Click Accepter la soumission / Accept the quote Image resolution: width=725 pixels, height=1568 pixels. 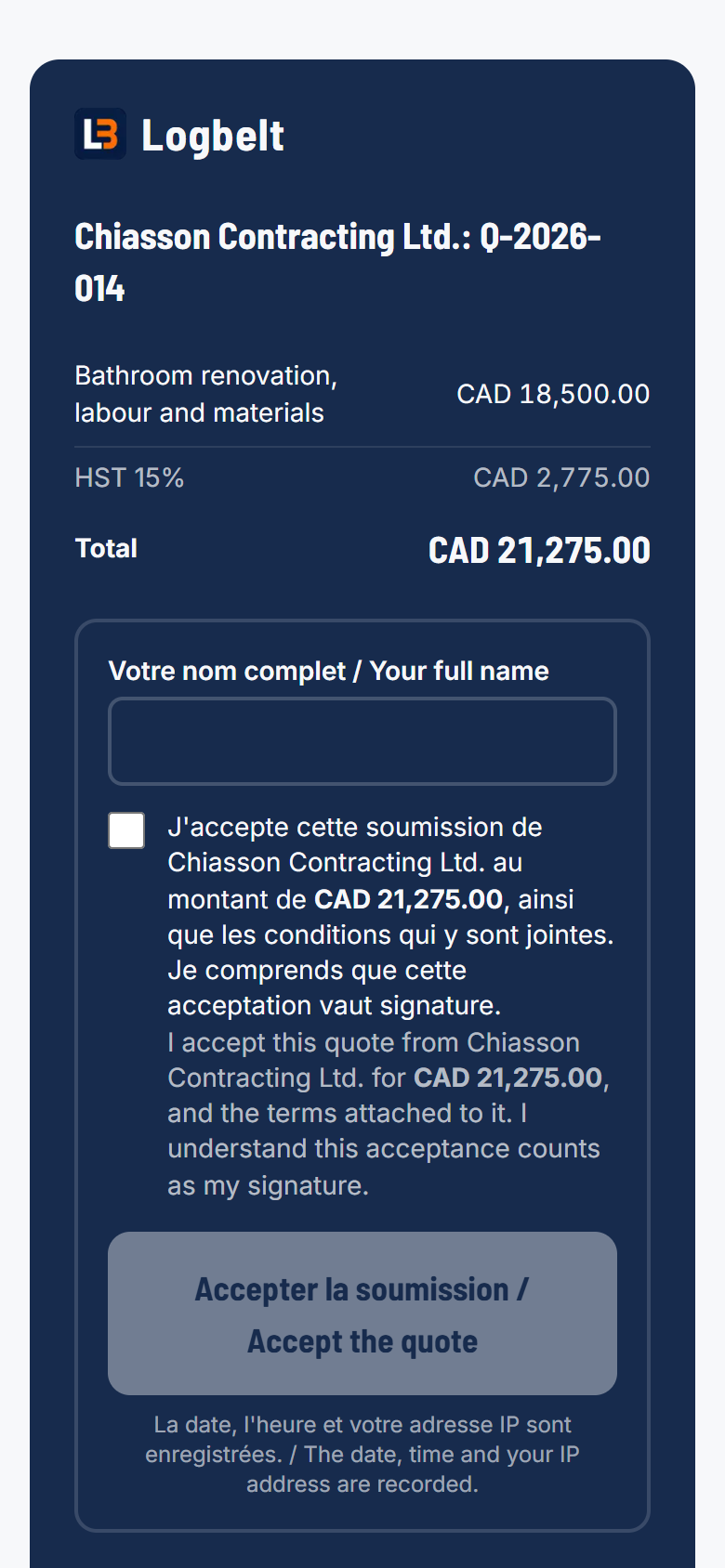(362, 1313)
